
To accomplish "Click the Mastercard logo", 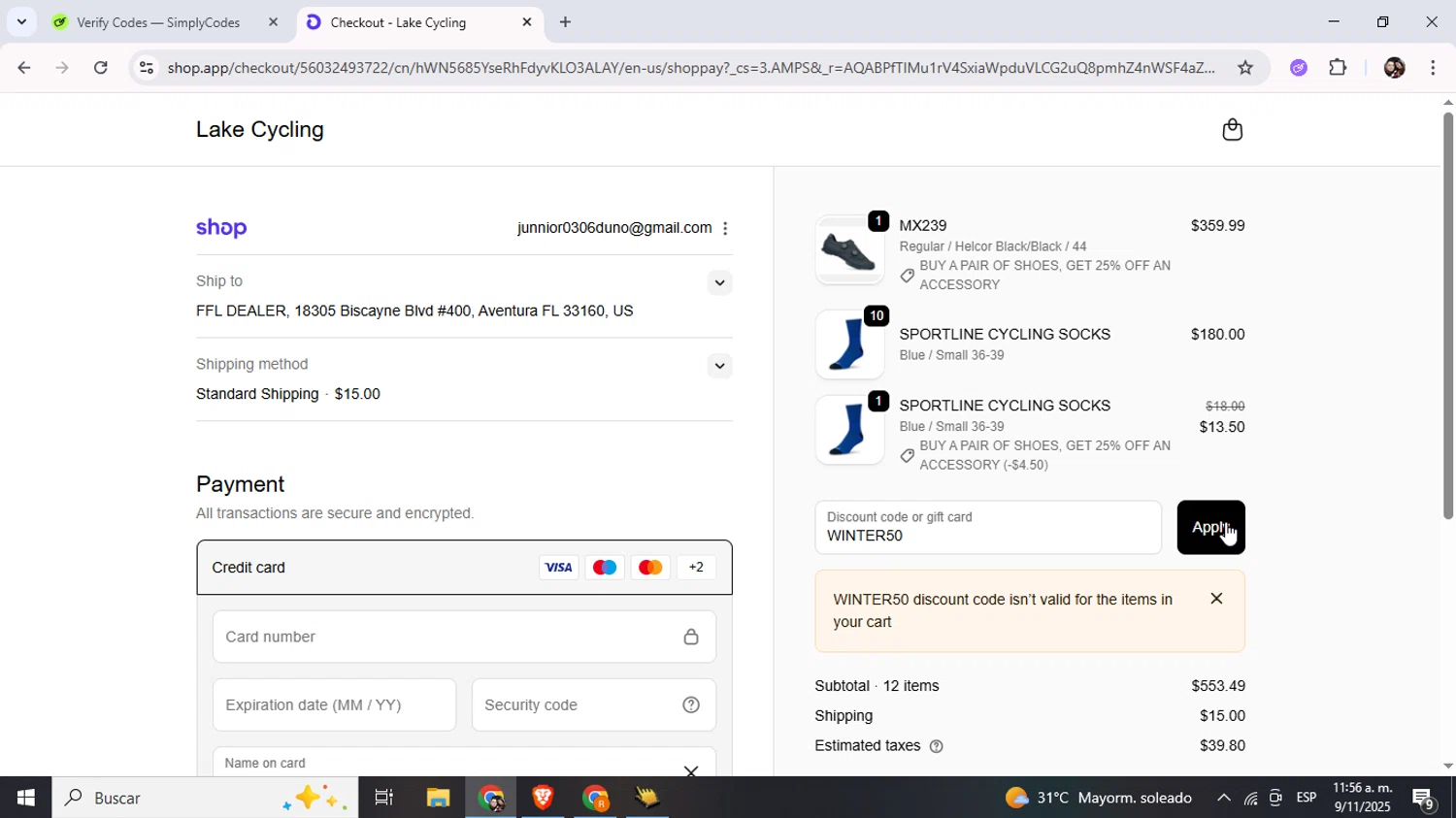I will (650, 568).
